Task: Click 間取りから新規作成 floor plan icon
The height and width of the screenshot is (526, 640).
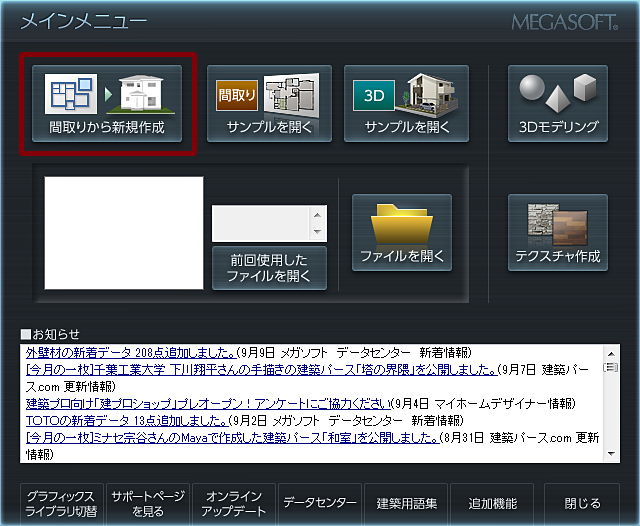Action: tap(107, 94)
